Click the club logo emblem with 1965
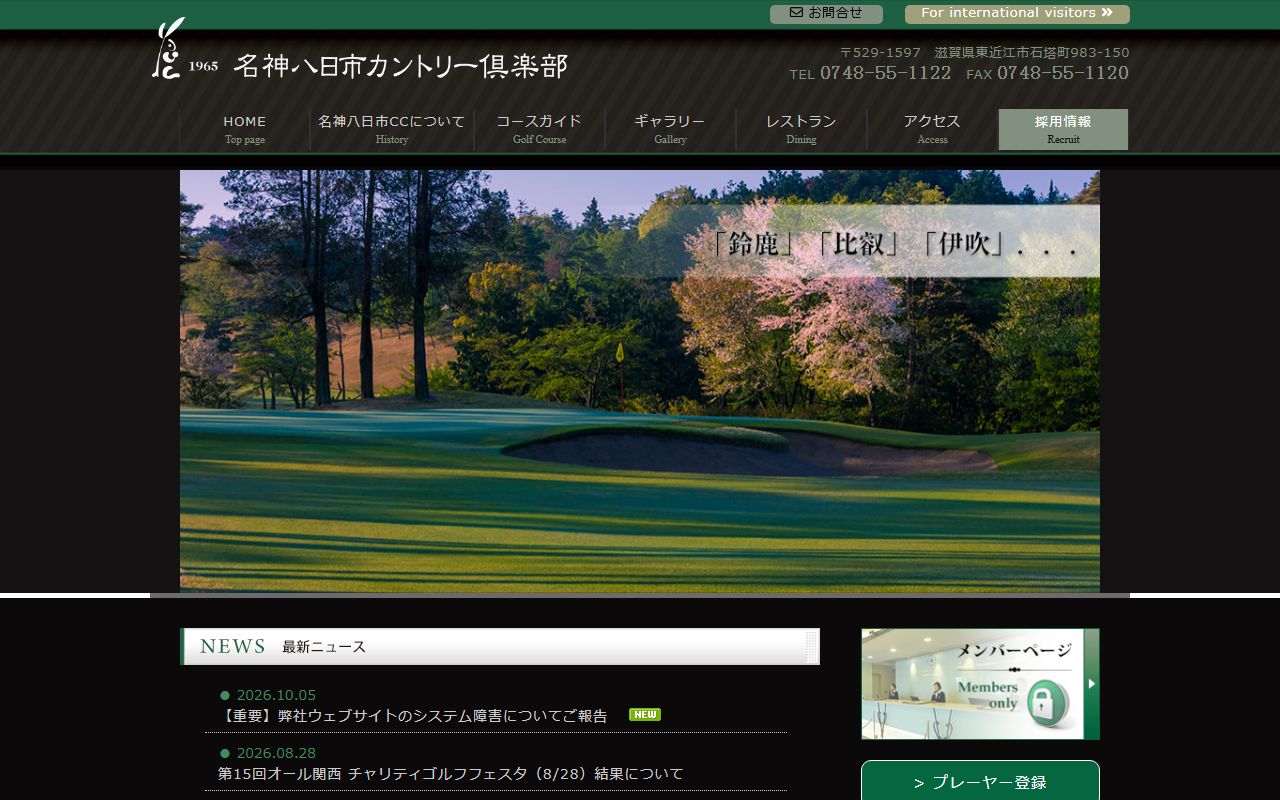The height and width of the screenshot is (800, 1280). [x=185, y=49]
